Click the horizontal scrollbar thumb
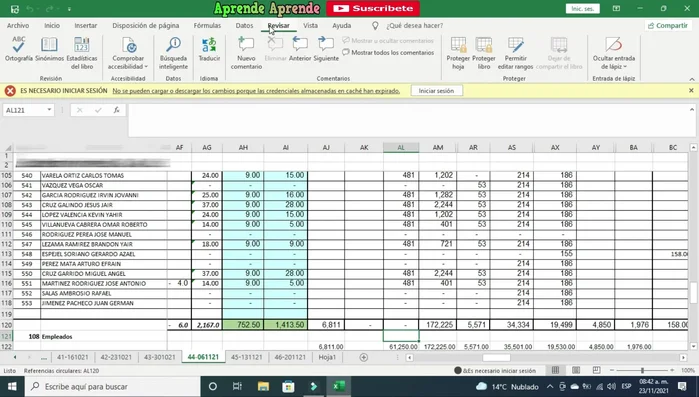 496,357
